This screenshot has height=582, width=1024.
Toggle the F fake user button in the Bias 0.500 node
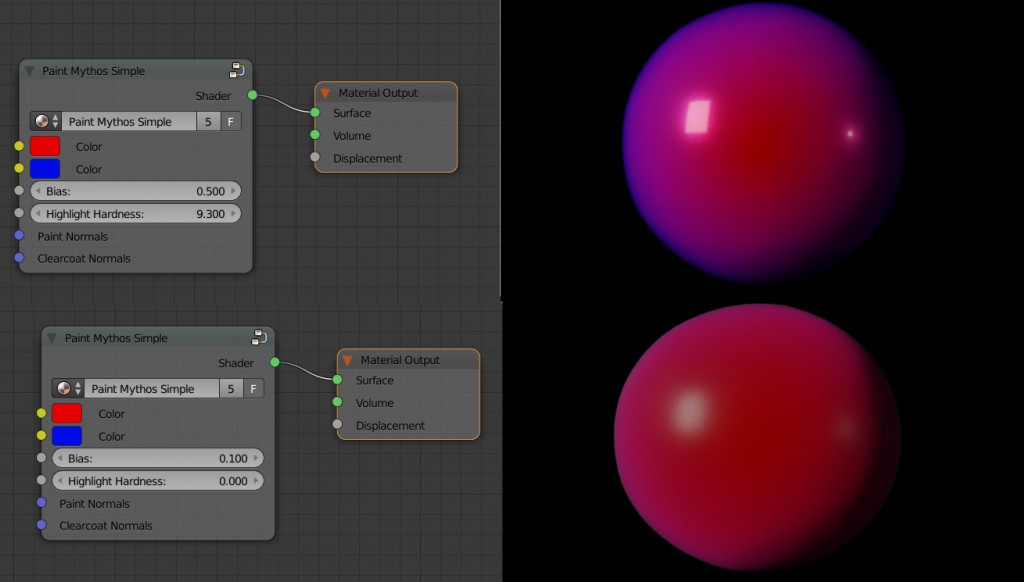click(x=231, y=122)
